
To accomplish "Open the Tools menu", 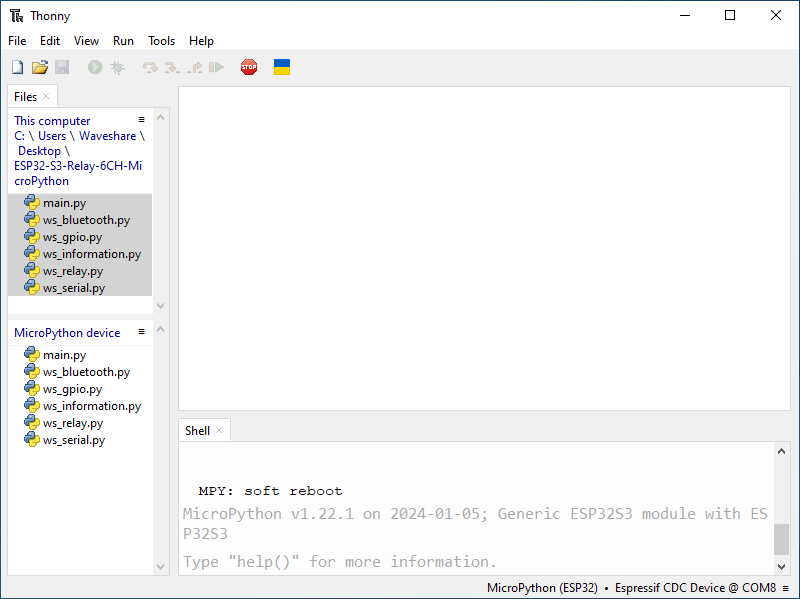I will [x=162, y=41].
